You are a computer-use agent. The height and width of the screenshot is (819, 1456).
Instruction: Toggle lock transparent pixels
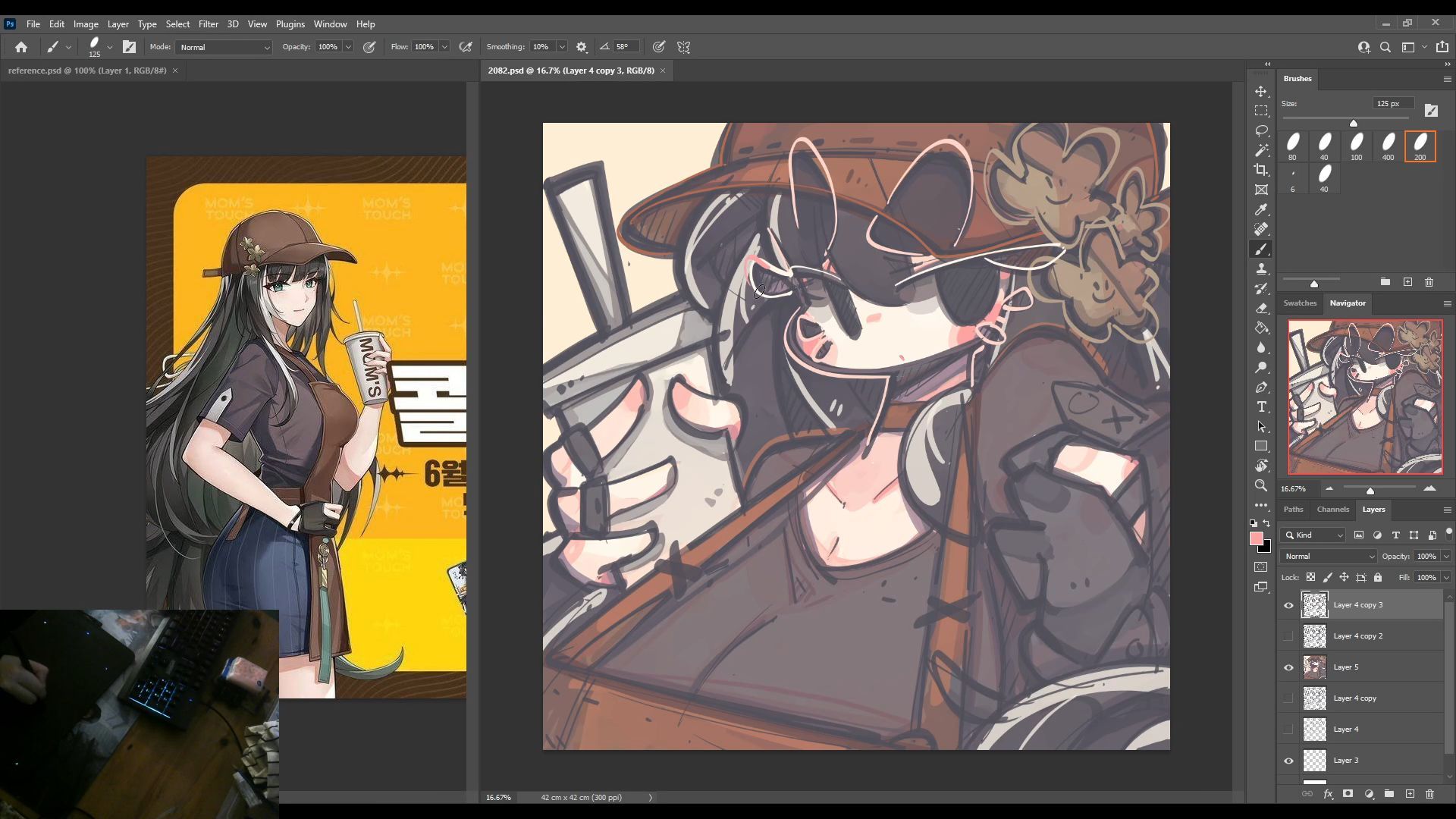pos(1310,577)
